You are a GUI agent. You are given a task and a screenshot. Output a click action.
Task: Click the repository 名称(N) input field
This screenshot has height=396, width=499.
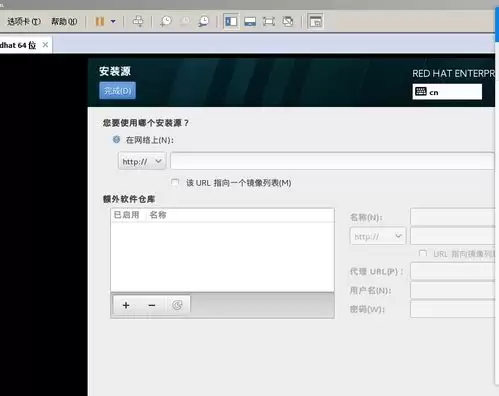(x=453, y=217)
